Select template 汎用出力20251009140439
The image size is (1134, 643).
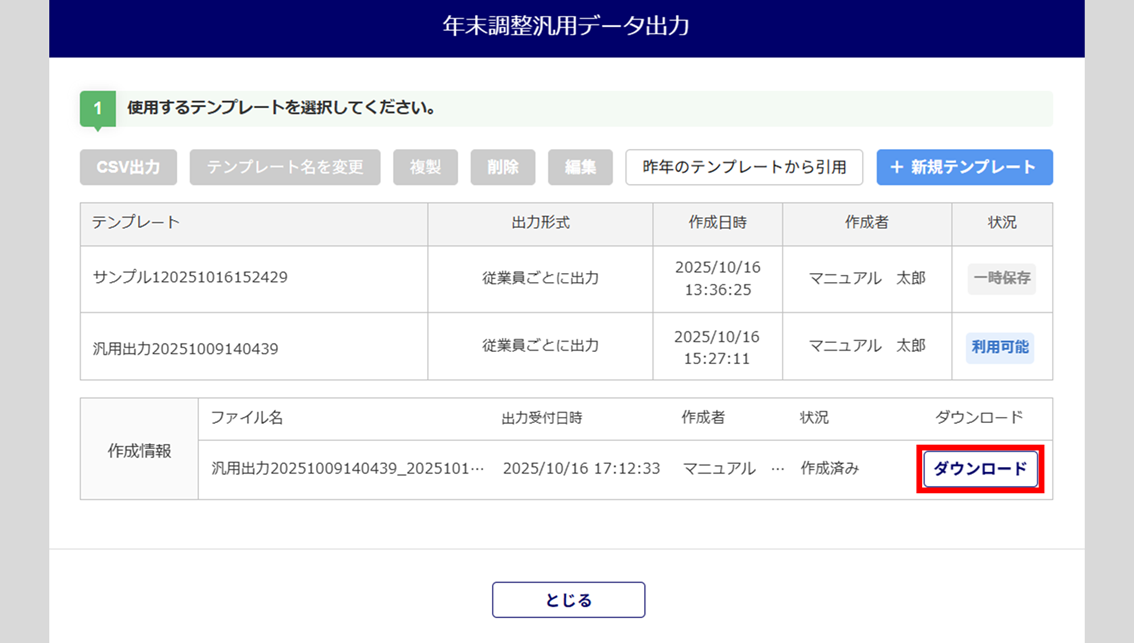click(x=185, y=349)
